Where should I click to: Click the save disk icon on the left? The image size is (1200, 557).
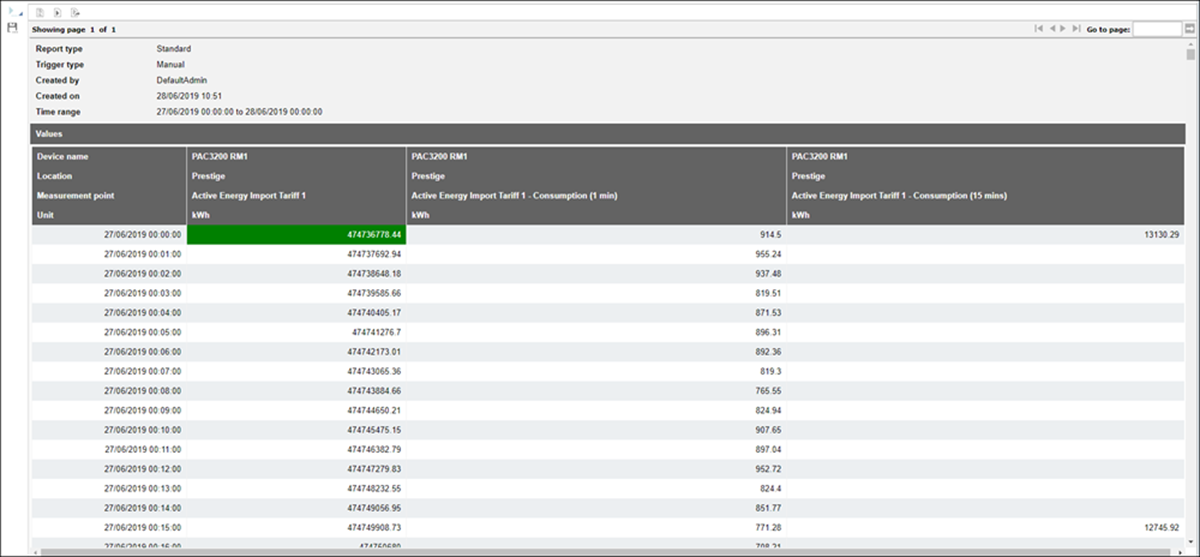click(12, 28)
